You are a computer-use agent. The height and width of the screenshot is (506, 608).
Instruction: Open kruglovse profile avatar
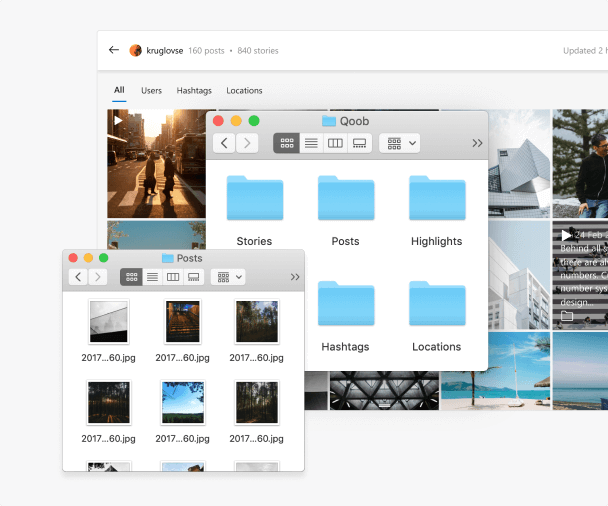(135, 50)
